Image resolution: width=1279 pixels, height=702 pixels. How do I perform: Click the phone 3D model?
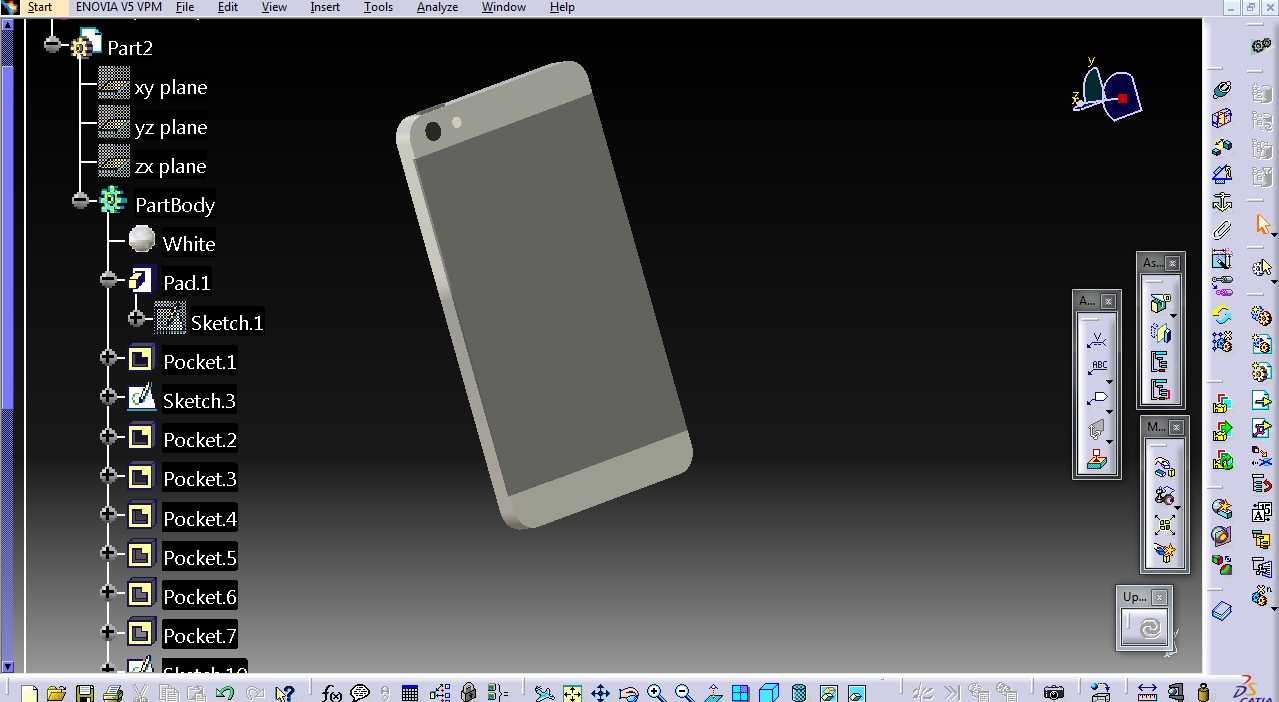point(545,295)
